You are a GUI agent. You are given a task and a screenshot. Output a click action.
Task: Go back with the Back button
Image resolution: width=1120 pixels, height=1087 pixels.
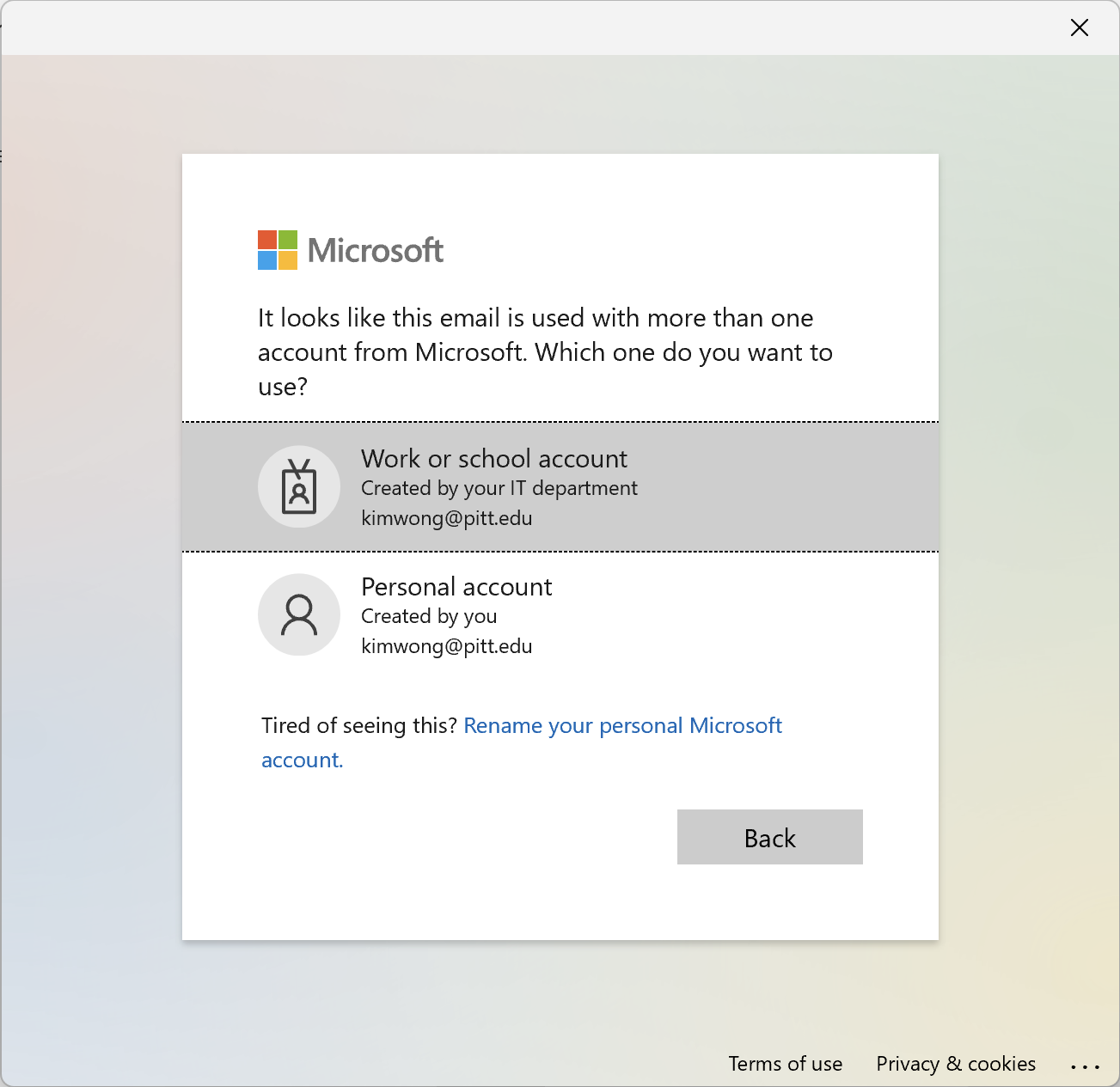(x=770, y=837)
